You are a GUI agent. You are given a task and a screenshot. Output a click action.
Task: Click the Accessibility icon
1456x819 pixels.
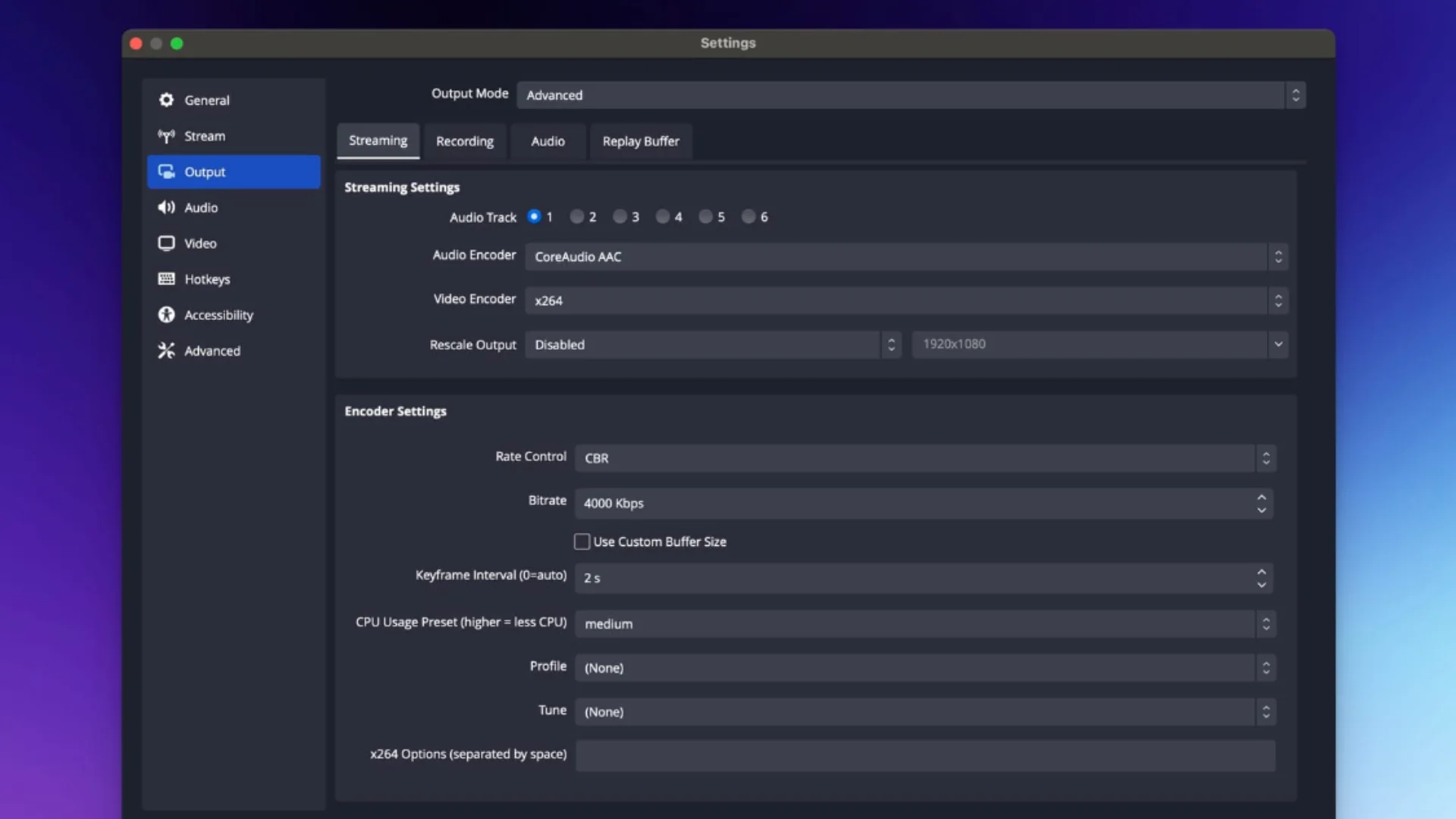pyautogui.click(x=166, y=315)
